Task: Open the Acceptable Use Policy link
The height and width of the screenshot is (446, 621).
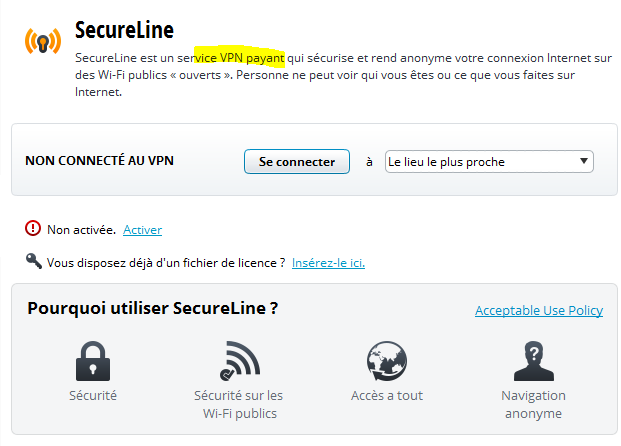Action: [x=538, y=311]
